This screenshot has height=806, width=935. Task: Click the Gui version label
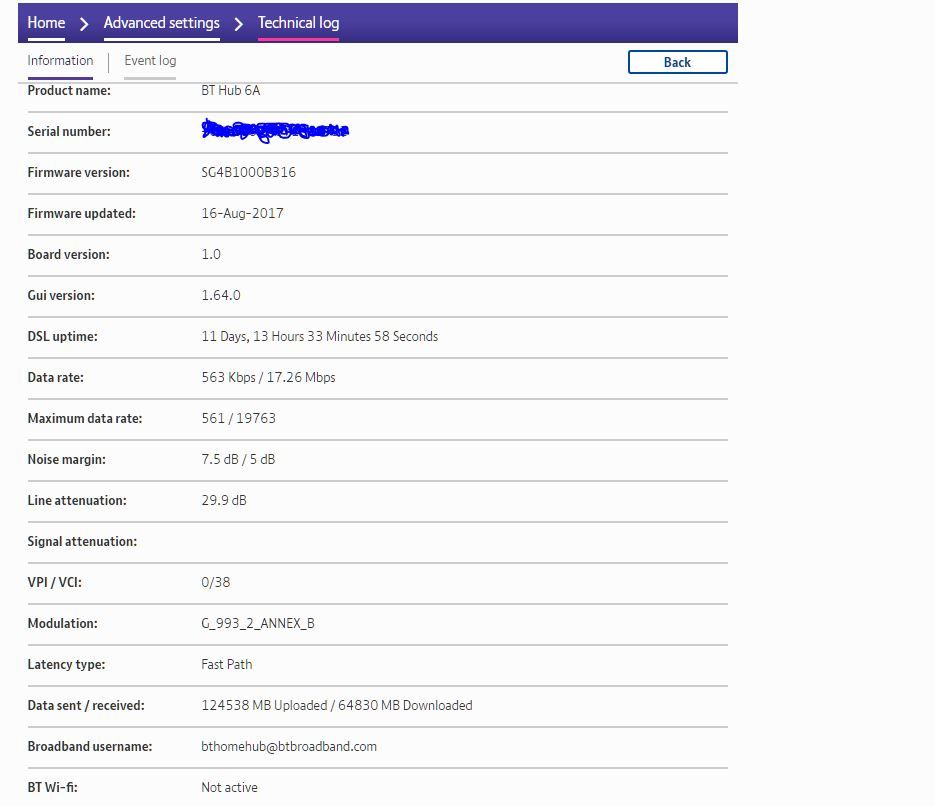coord(61,296)
